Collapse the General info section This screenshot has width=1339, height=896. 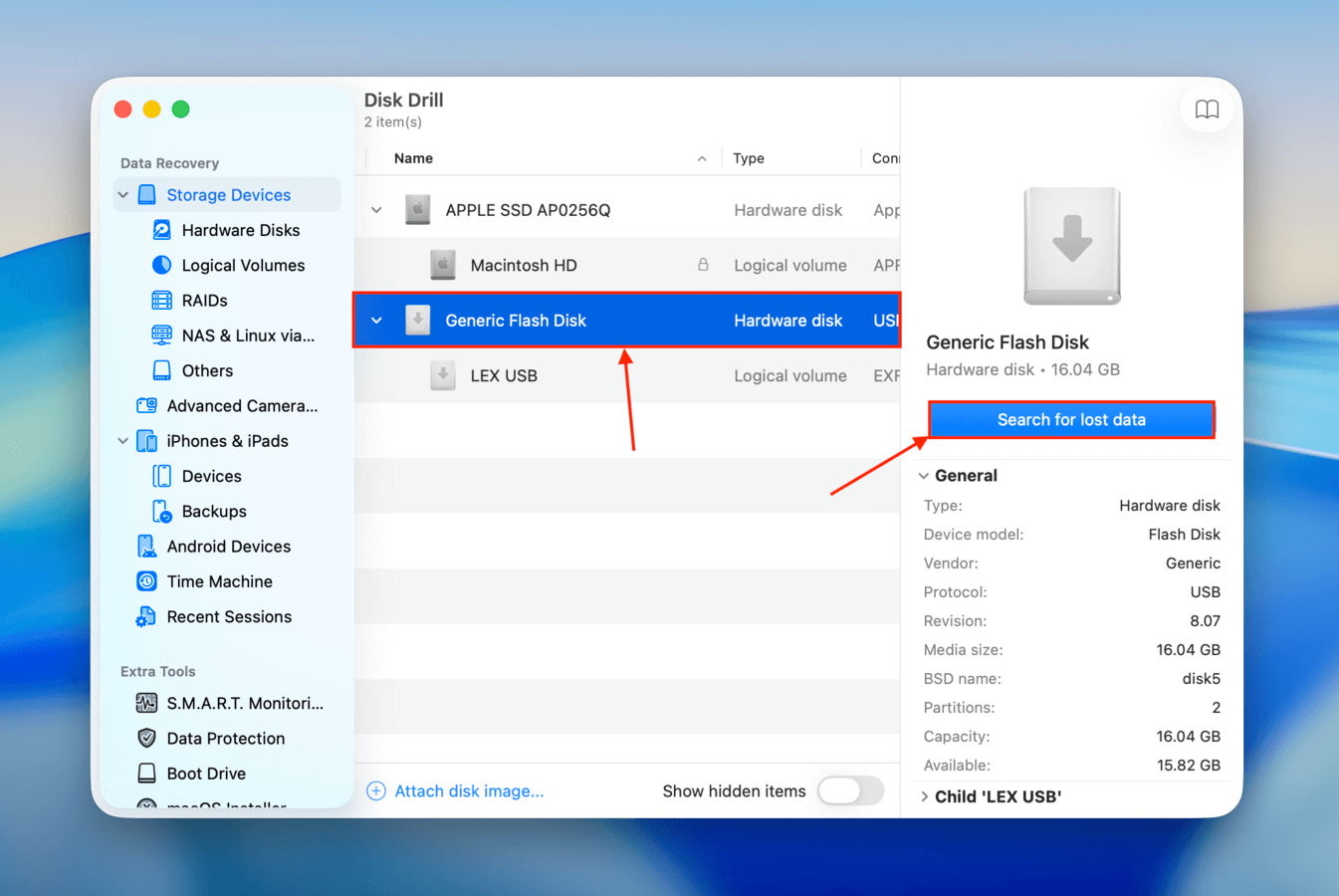pyautogui.click(x=923, y=476)
